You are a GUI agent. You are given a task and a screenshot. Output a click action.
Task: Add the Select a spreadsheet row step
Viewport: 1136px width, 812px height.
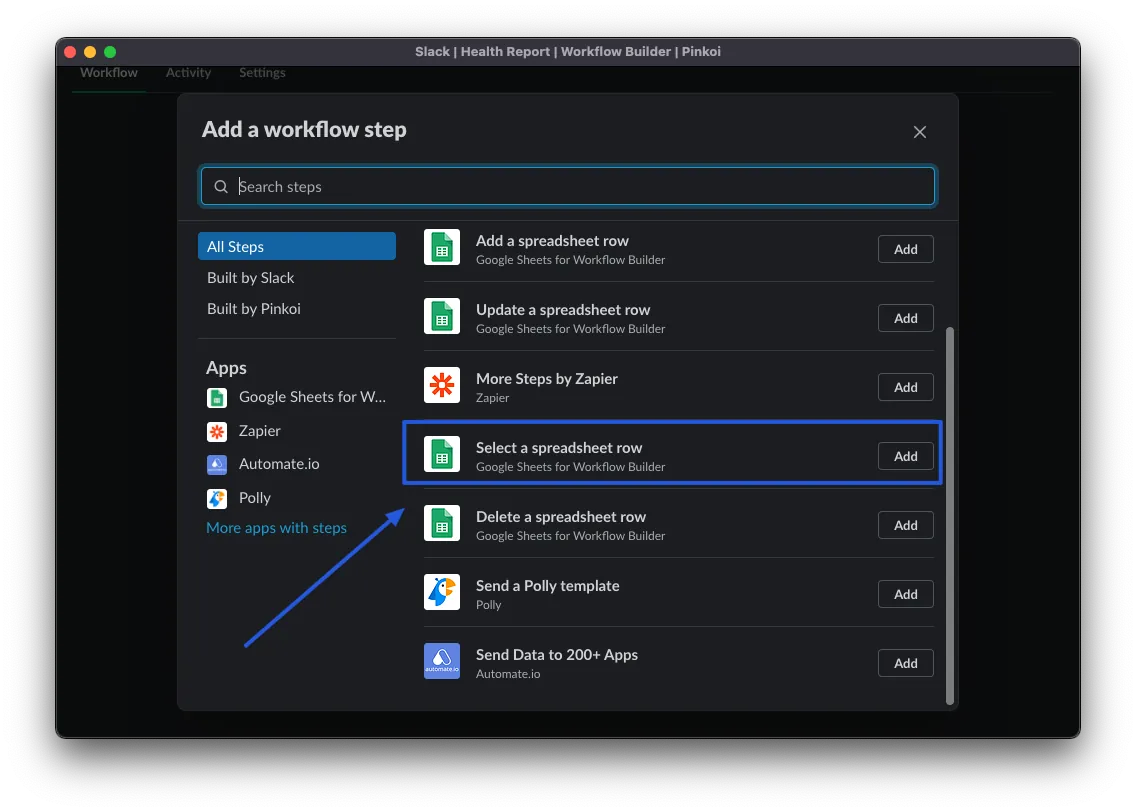coord(905,456)
